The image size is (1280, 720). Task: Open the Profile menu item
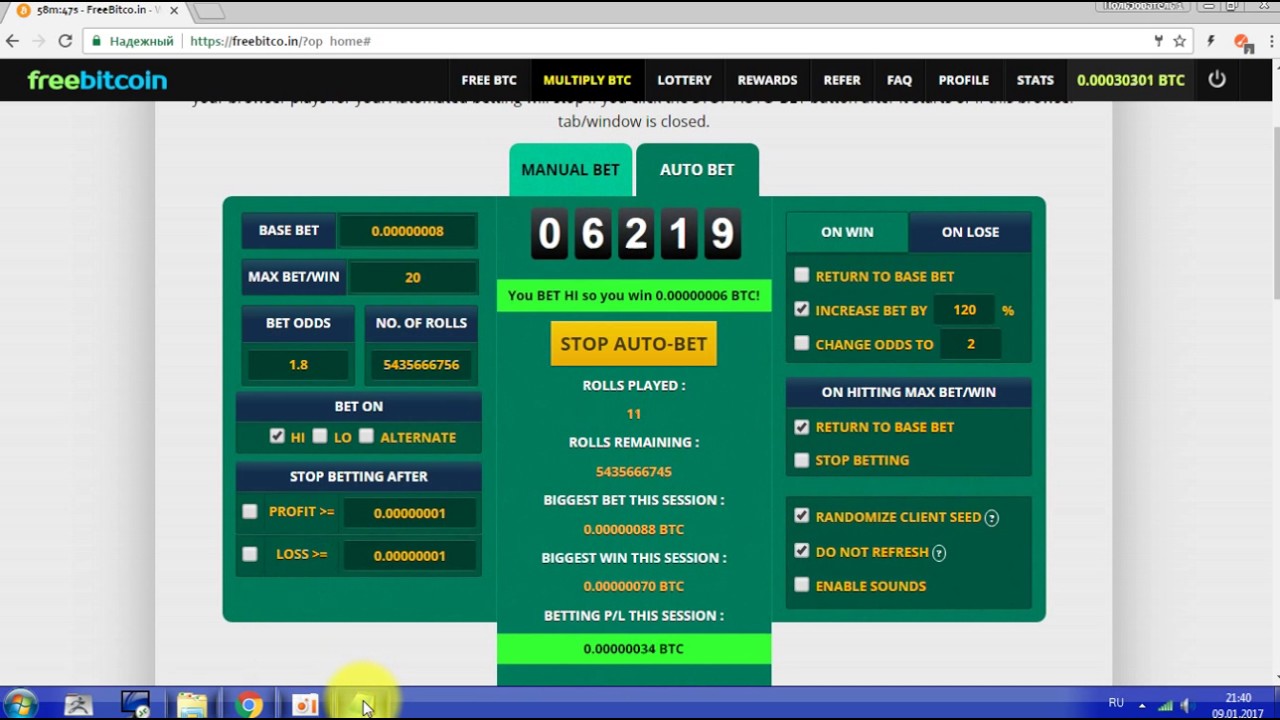[x=963, y=80]
